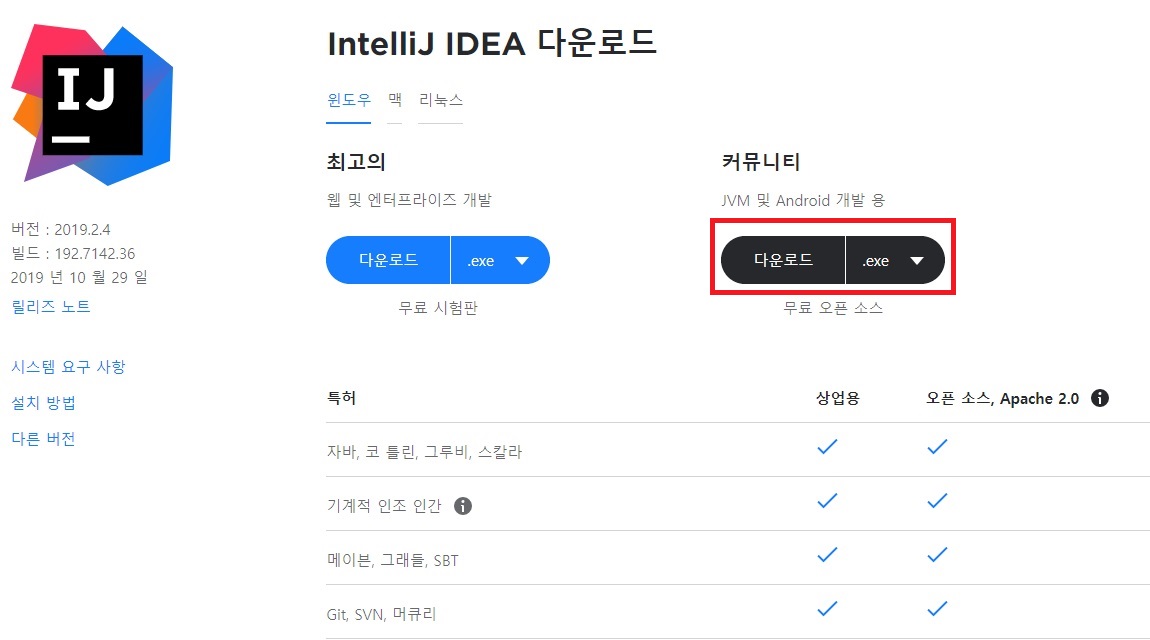The height and width of the screenshot is (640, 1150).
Task: View 다른 버전 of IntelliJ IDEA
Action: click(x=43, y=437)
